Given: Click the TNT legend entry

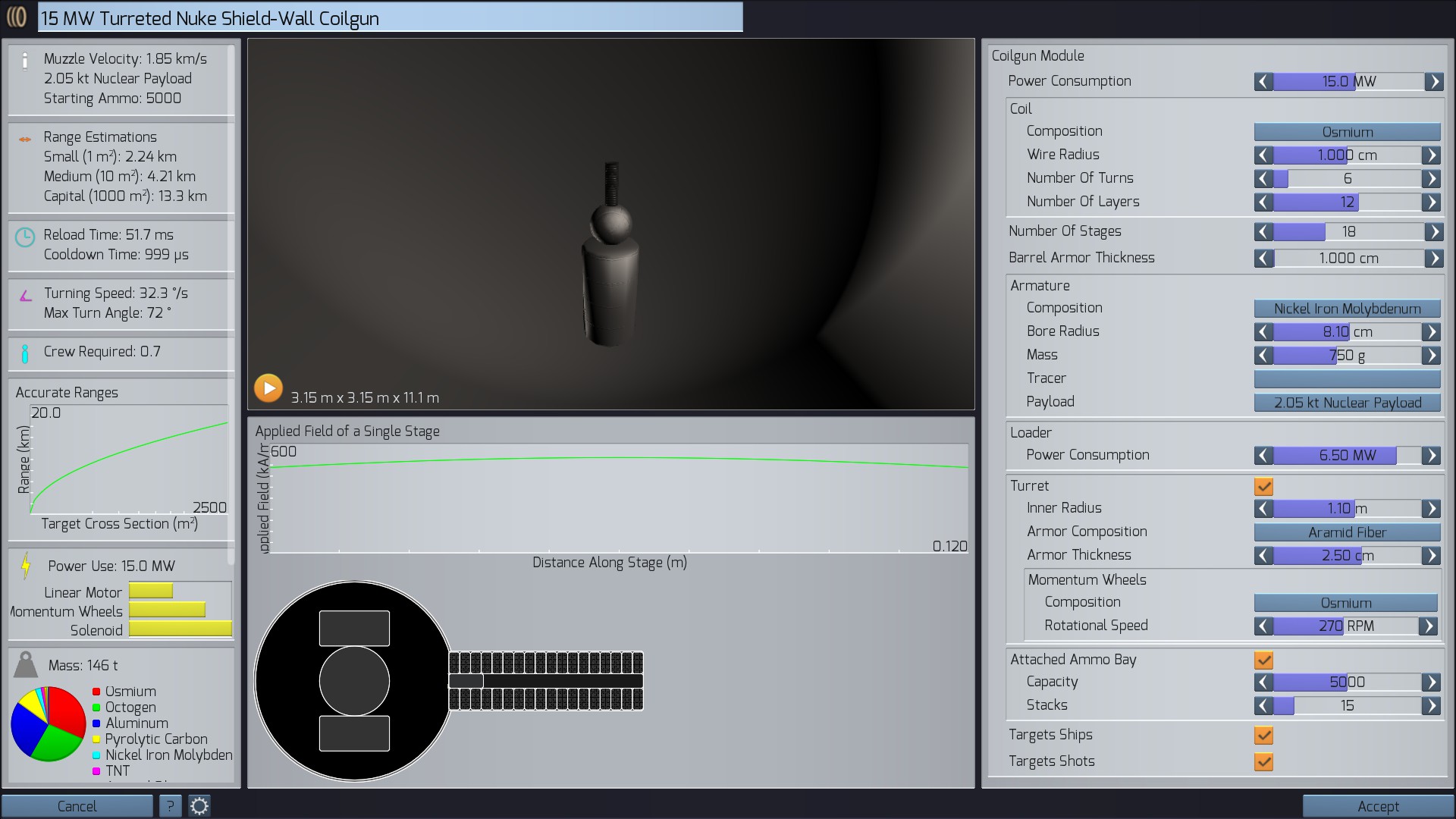Looking at the screenshot, I should click(111, 770).
